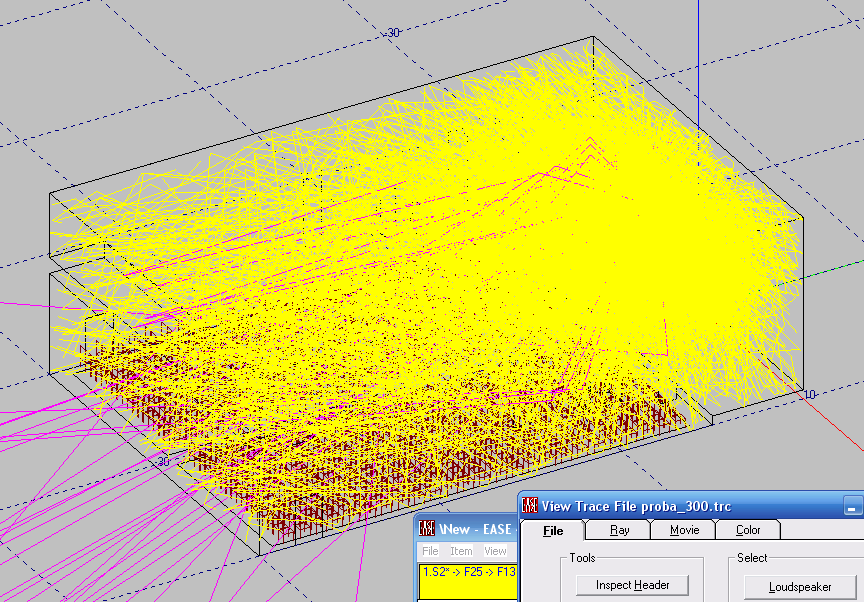This screenshot has height=602, width=864.
Task: Open View menu in New - EASE window
Action: [x=495, y=551]
